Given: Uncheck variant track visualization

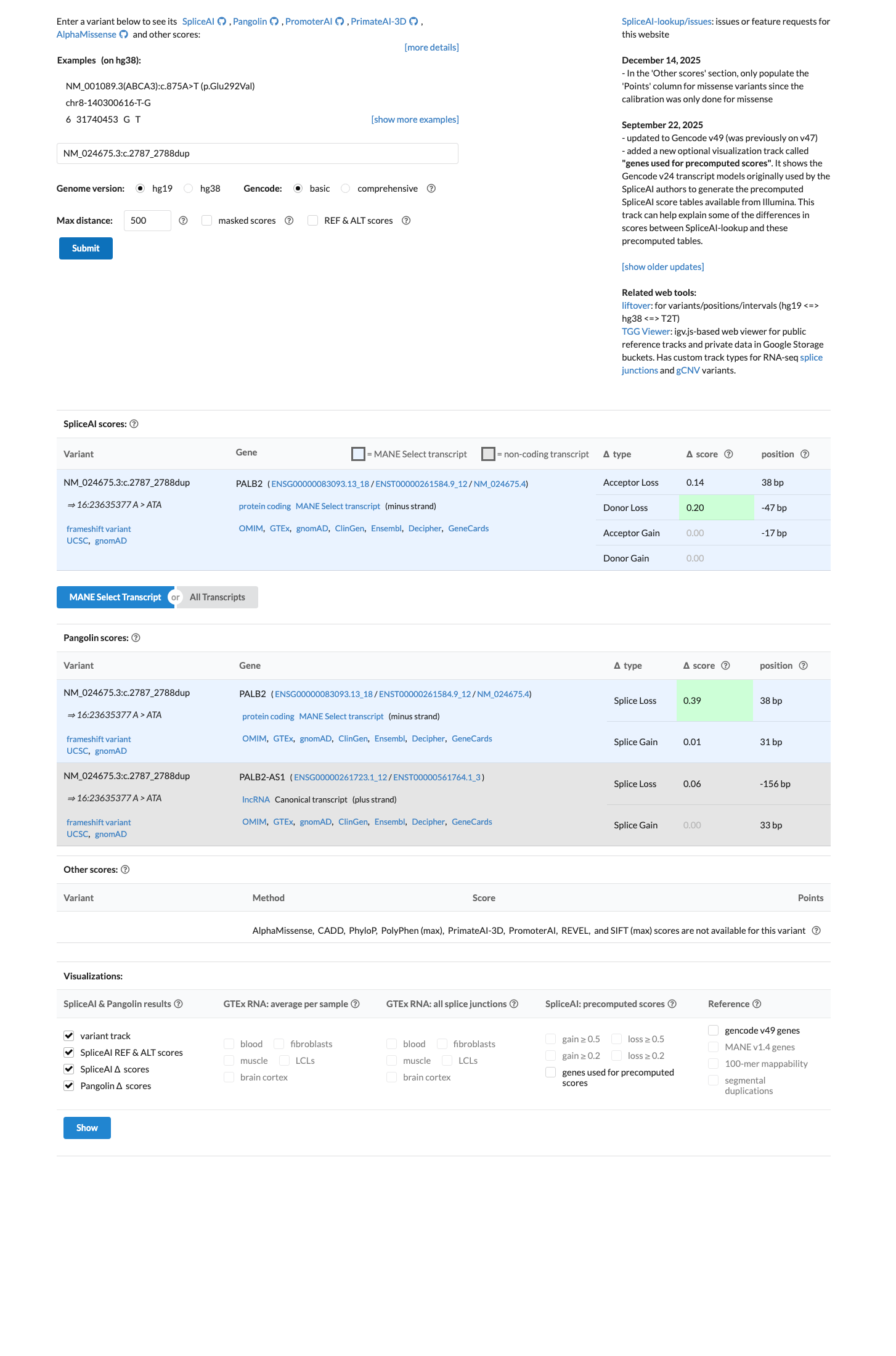Looking at the screenshot, I should coord(69,1036).
